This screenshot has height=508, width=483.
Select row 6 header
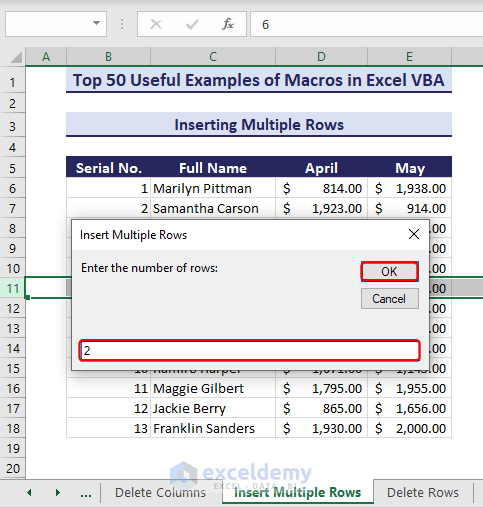tap(13, 189)
